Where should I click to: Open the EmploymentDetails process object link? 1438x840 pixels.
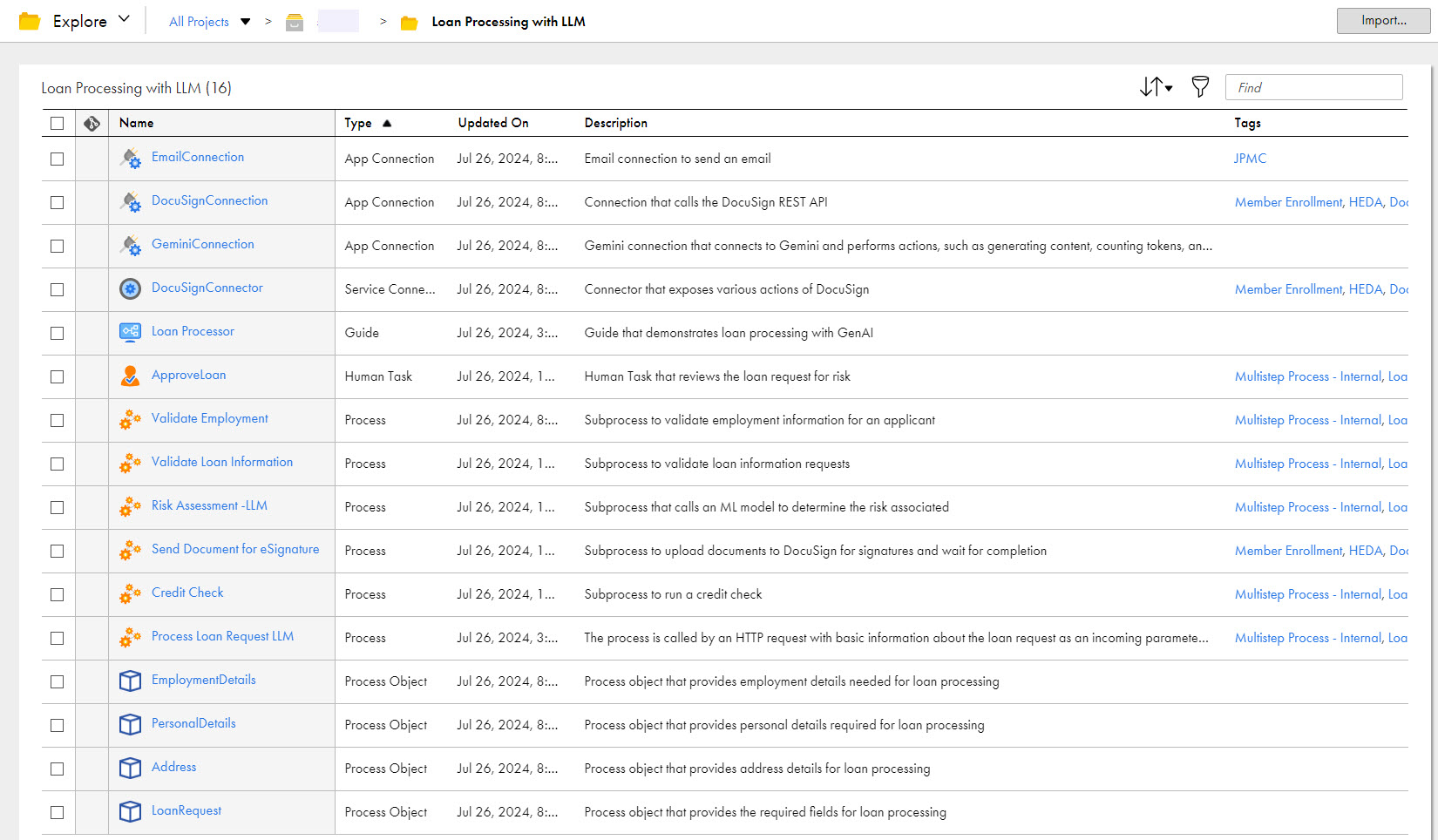click(204, 680)
